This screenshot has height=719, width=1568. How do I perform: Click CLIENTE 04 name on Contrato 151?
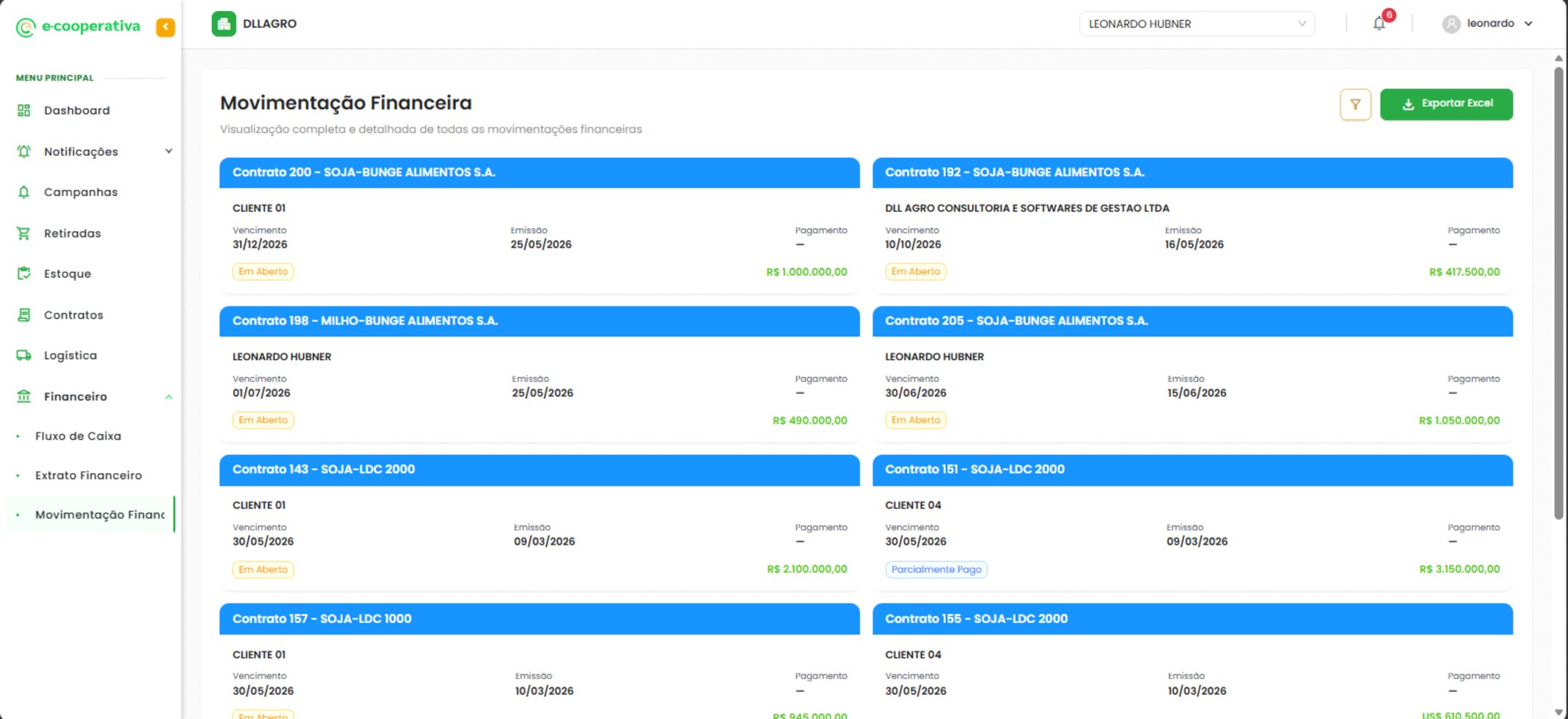click(913, 505)
